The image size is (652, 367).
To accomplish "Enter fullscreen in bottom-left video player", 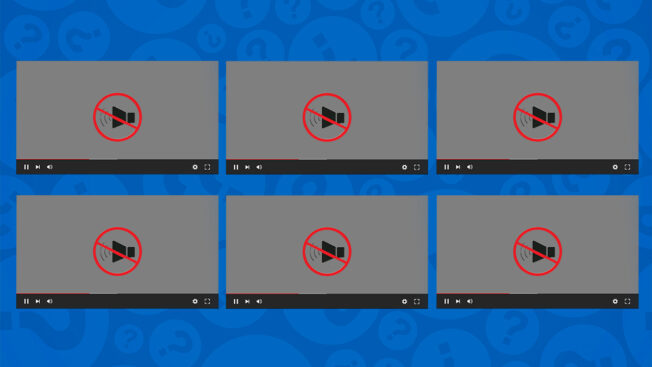I will (207, 301).
